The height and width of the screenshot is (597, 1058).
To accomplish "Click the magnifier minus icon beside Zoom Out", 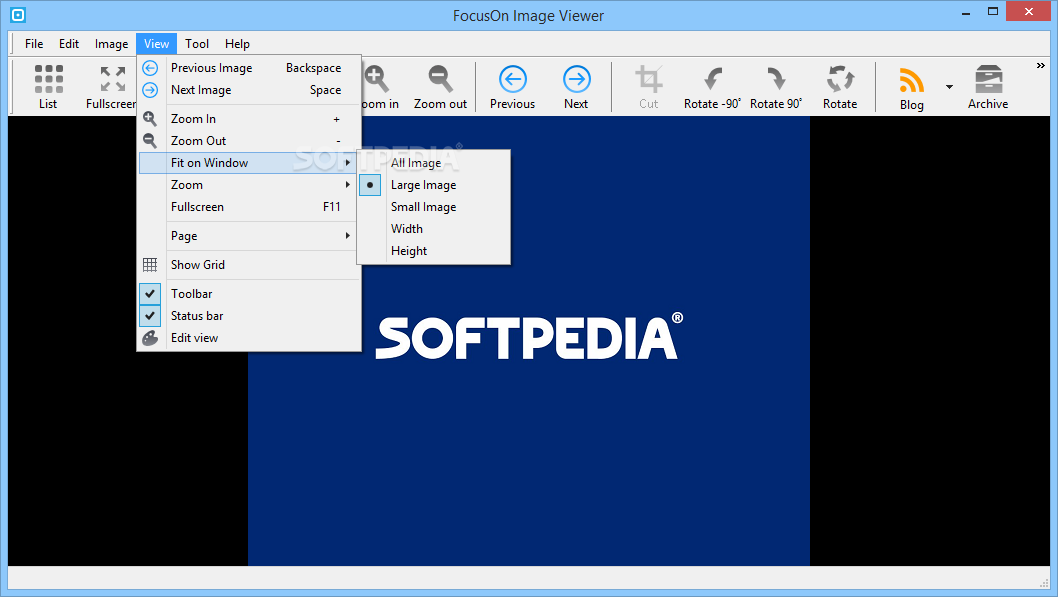I will point(150,140).
